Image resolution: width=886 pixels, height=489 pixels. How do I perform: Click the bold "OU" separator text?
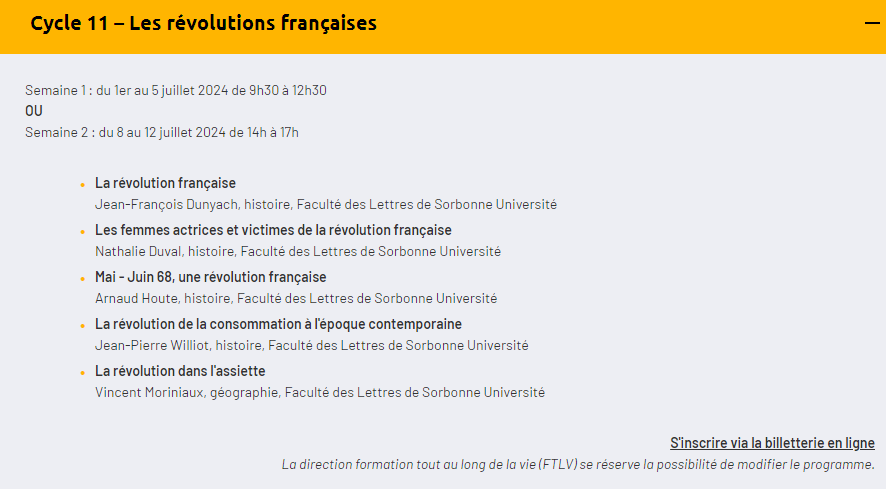(34, 111)
